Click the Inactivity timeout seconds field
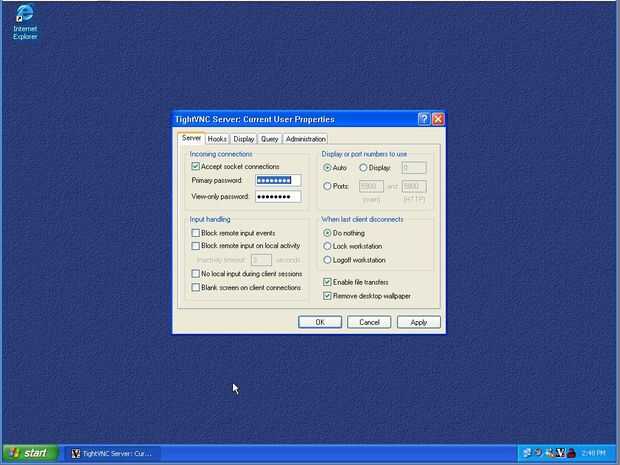620x465 pixels. (x=261, y=260)
